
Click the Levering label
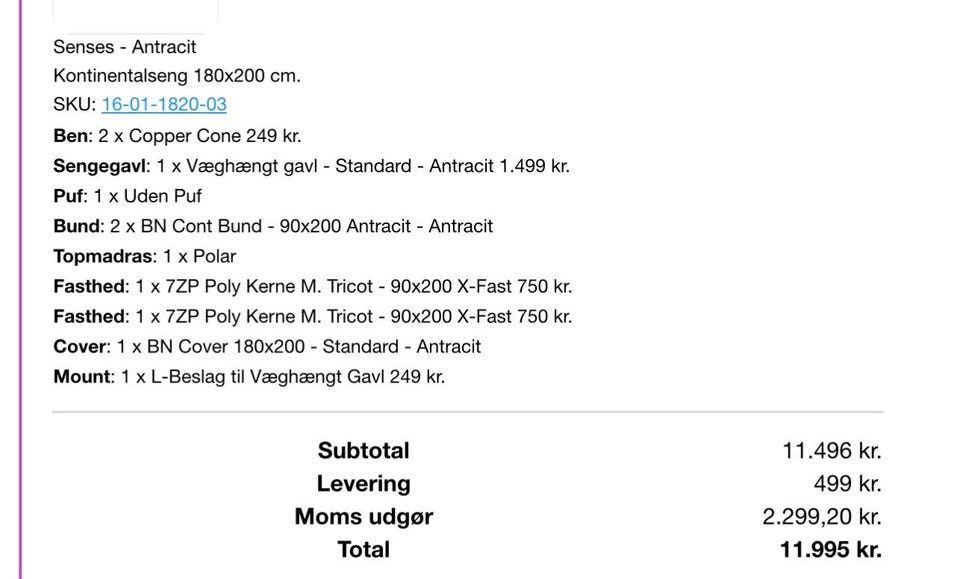pos(363,484)
